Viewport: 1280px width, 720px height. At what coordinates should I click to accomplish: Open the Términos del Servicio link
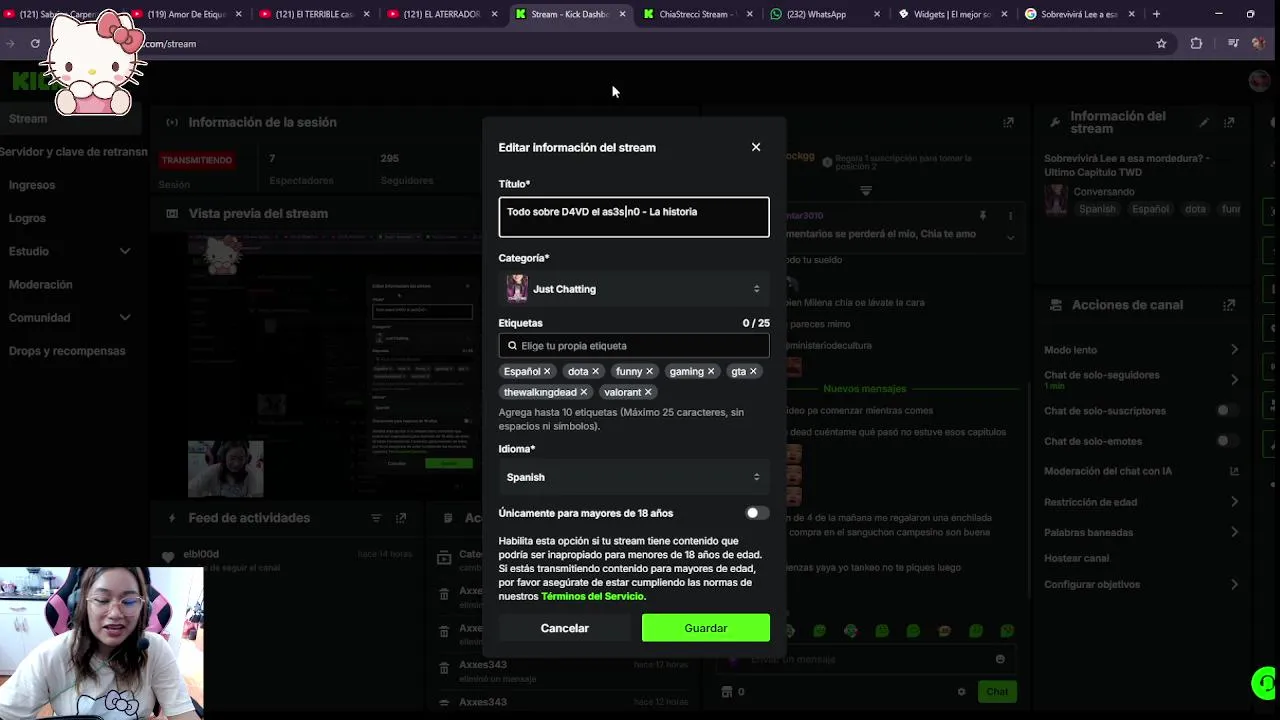[x=593, y=596]
